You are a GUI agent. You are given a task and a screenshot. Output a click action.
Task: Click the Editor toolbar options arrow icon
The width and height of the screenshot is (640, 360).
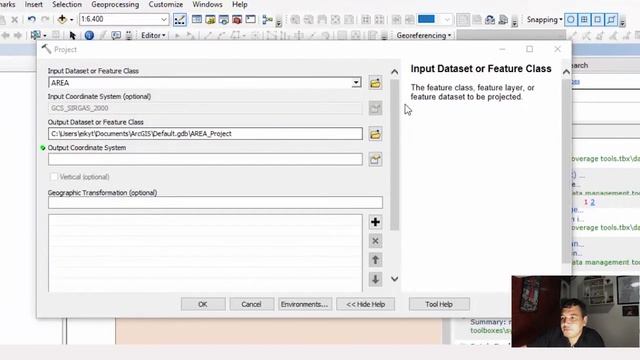pos(384,36)
